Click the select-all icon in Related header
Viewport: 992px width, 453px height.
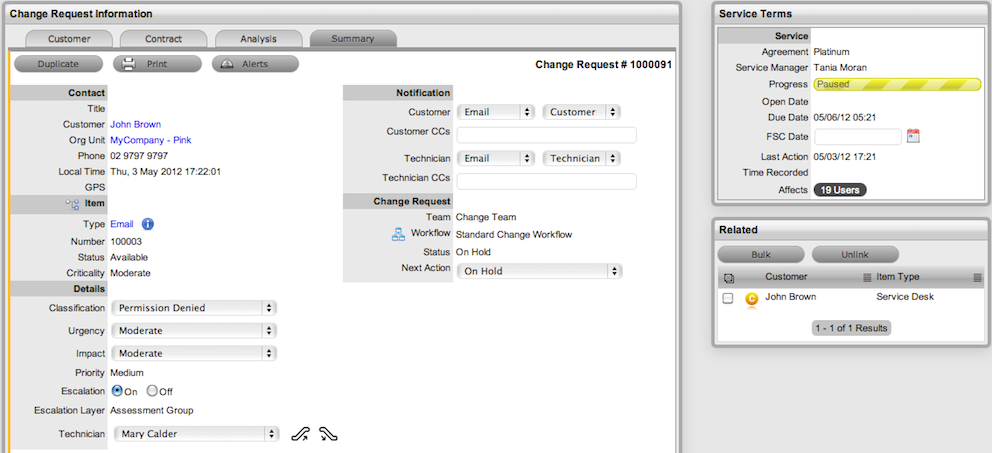(728, 278)
